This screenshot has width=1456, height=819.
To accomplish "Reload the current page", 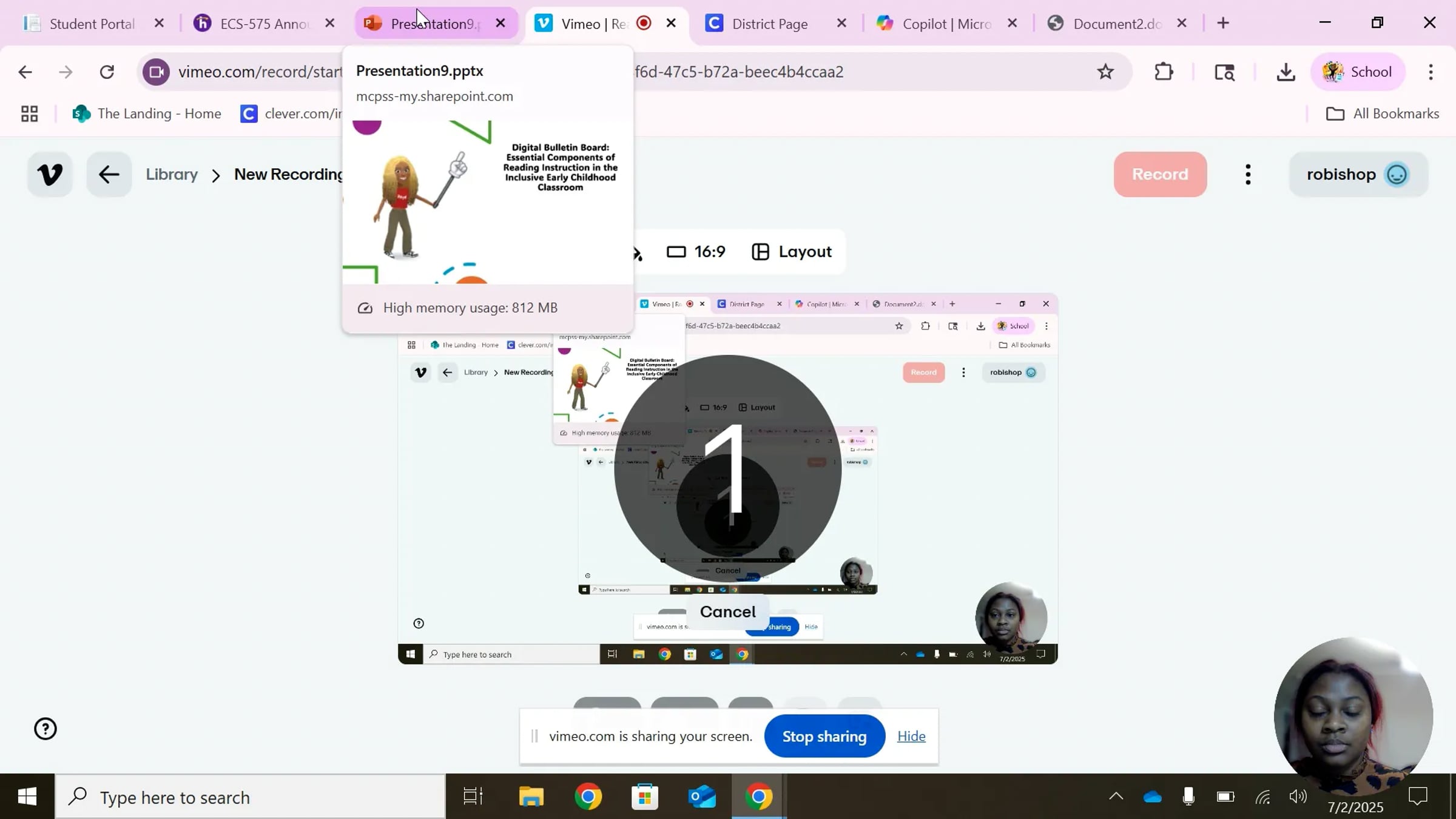I will (107, 72).
